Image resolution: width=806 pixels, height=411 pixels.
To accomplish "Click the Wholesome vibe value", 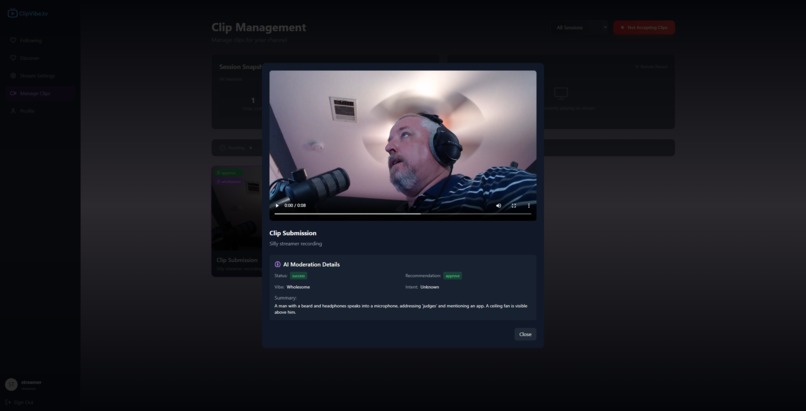I will coord(298,287).
